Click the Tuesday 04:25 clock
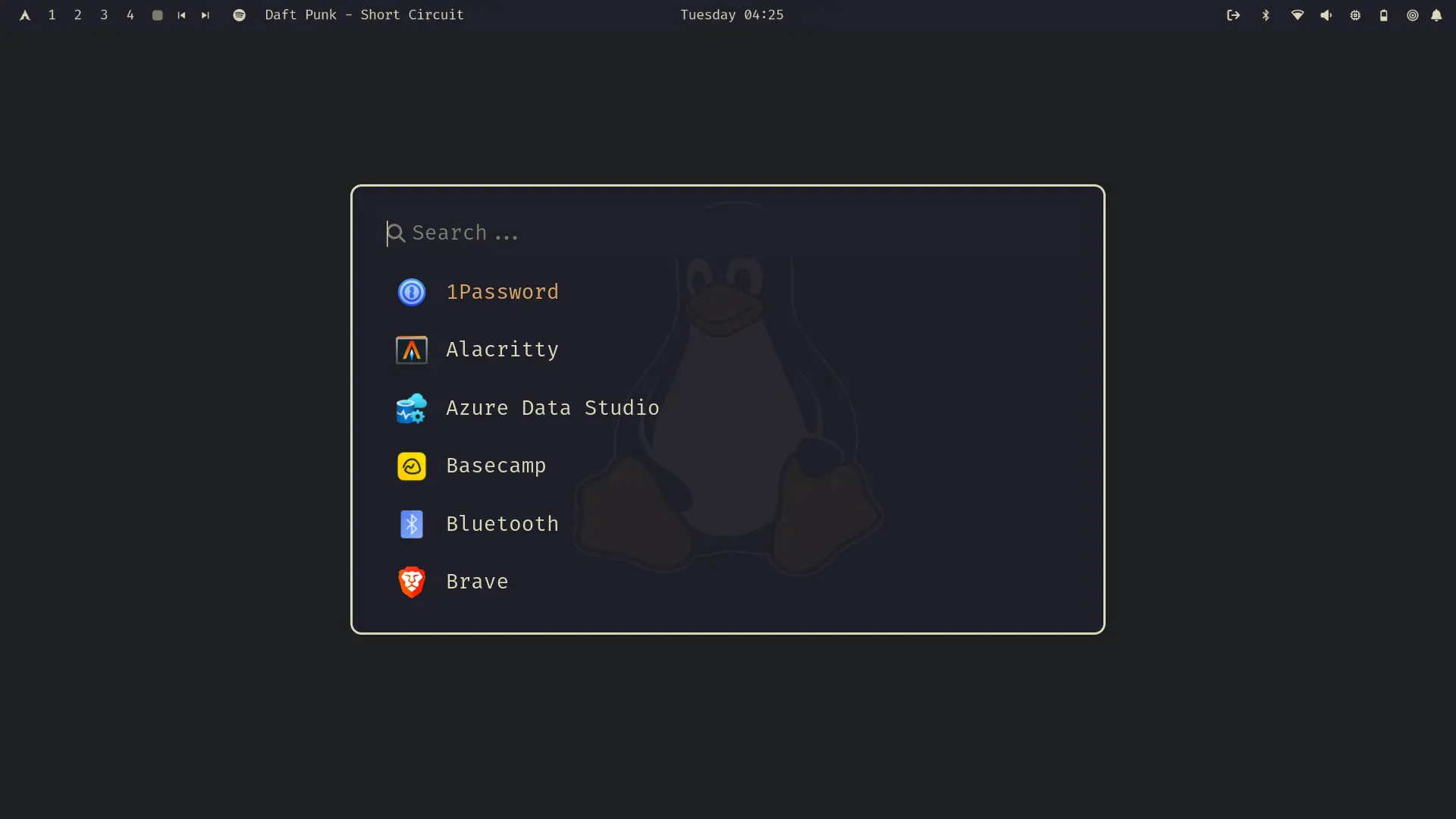1456x819 pixels. pos(731,15)
